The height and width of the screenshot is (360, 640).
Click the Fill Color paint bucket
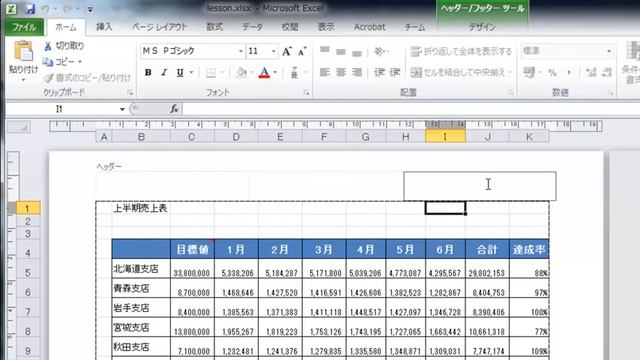click(x=242, y=73)
